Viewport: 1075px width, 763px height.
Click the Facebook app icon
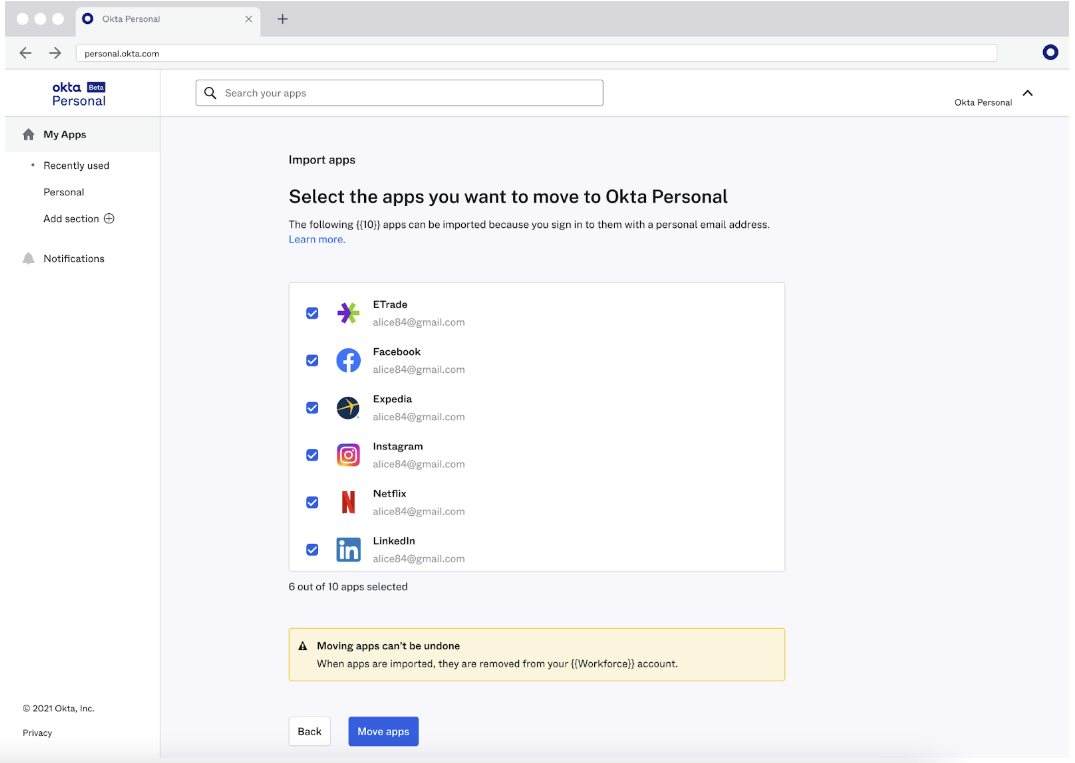pyautogui.click(x=348, y=360)
